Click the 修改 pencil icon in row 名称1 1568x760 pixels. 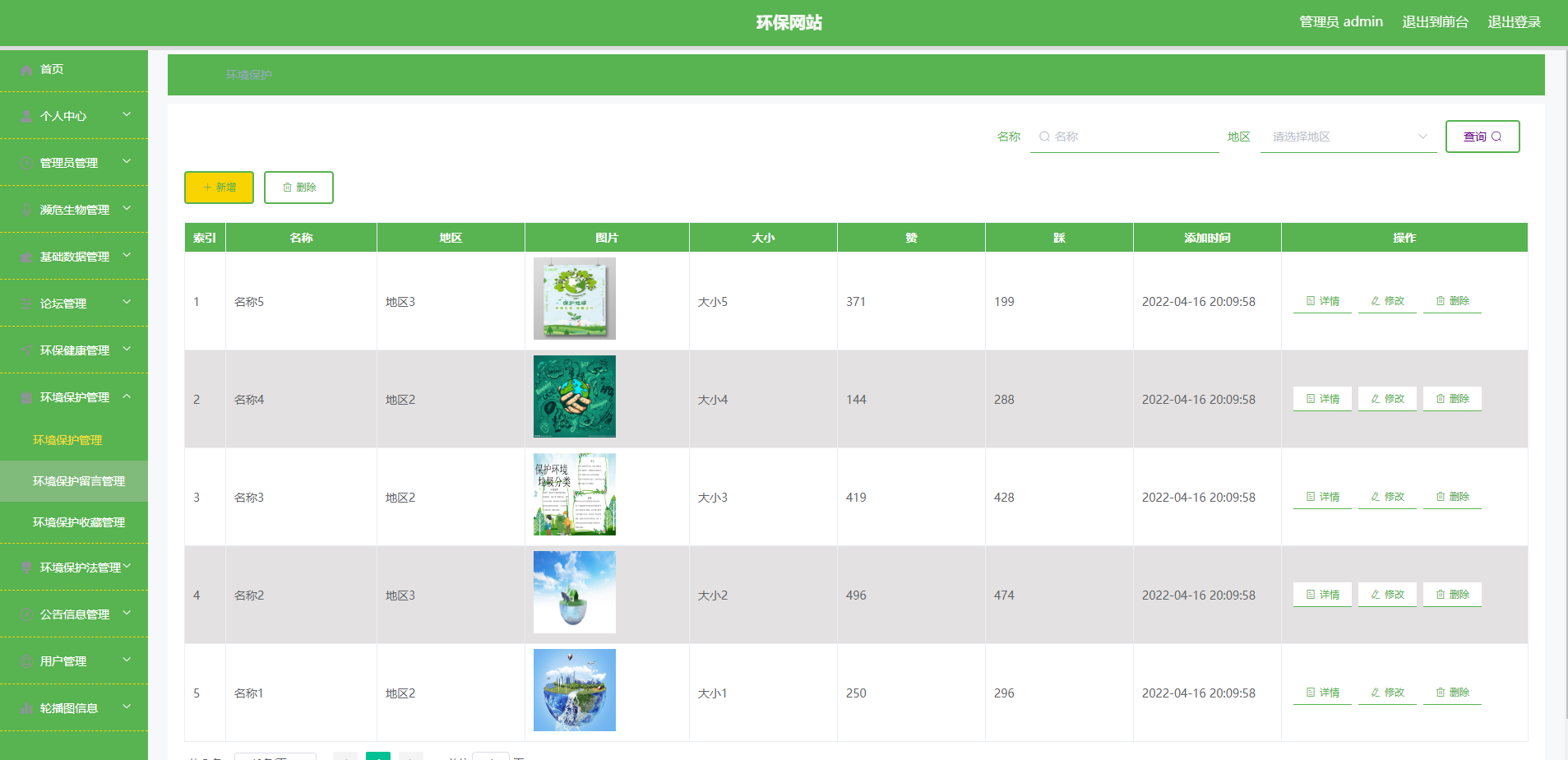coord(1376,693)
